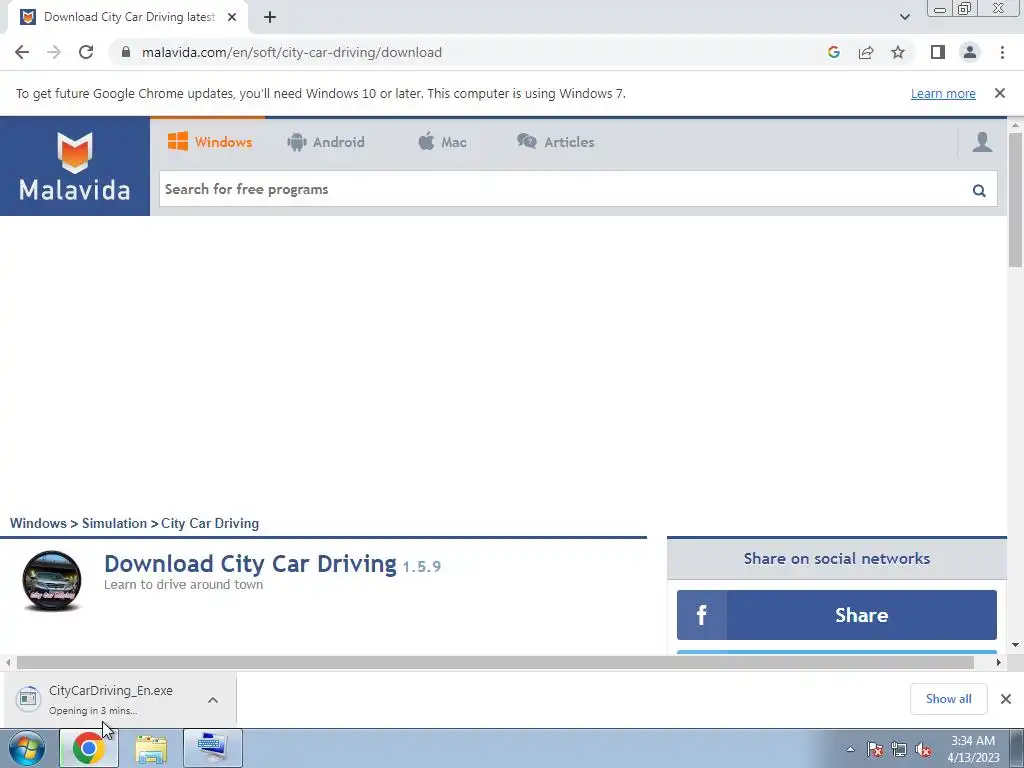Open the Chrome profile avatar
Image resolution: width=1024 pixels, height=768 pixels.
pos(970,52)
